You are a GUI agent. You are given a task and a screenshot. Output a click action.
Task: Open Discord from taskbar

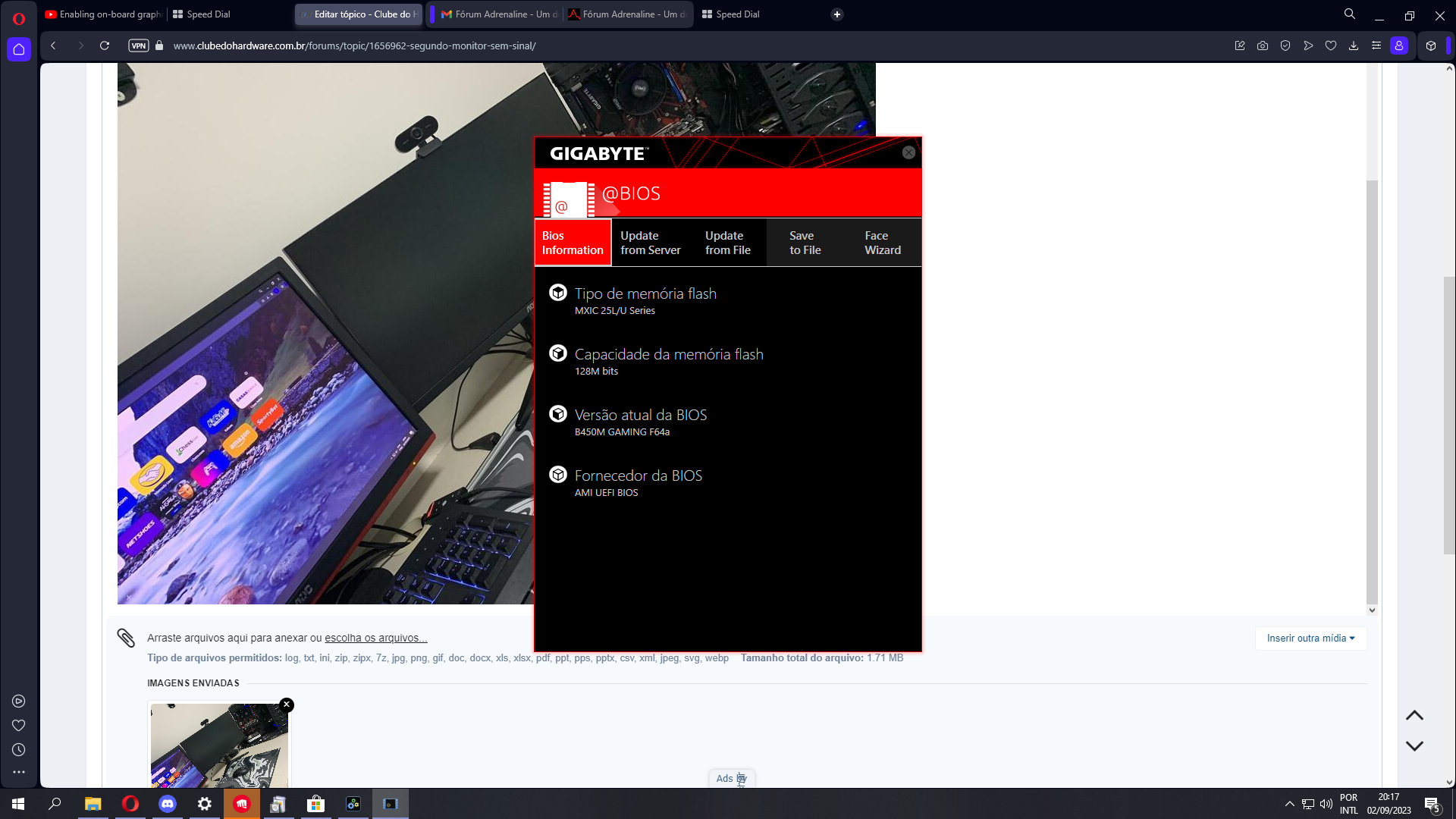[168, 804]
